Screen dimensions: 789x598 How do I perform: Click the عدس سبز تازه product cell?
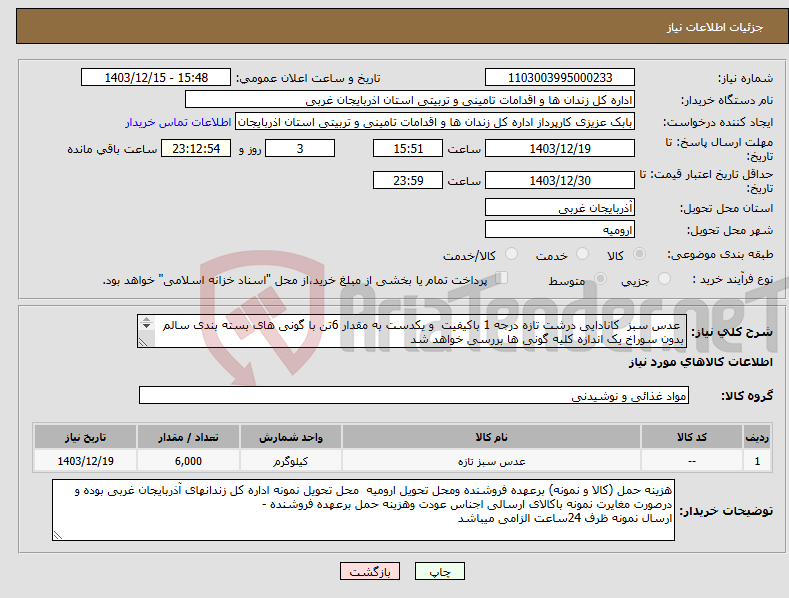[x=491, y=461]
